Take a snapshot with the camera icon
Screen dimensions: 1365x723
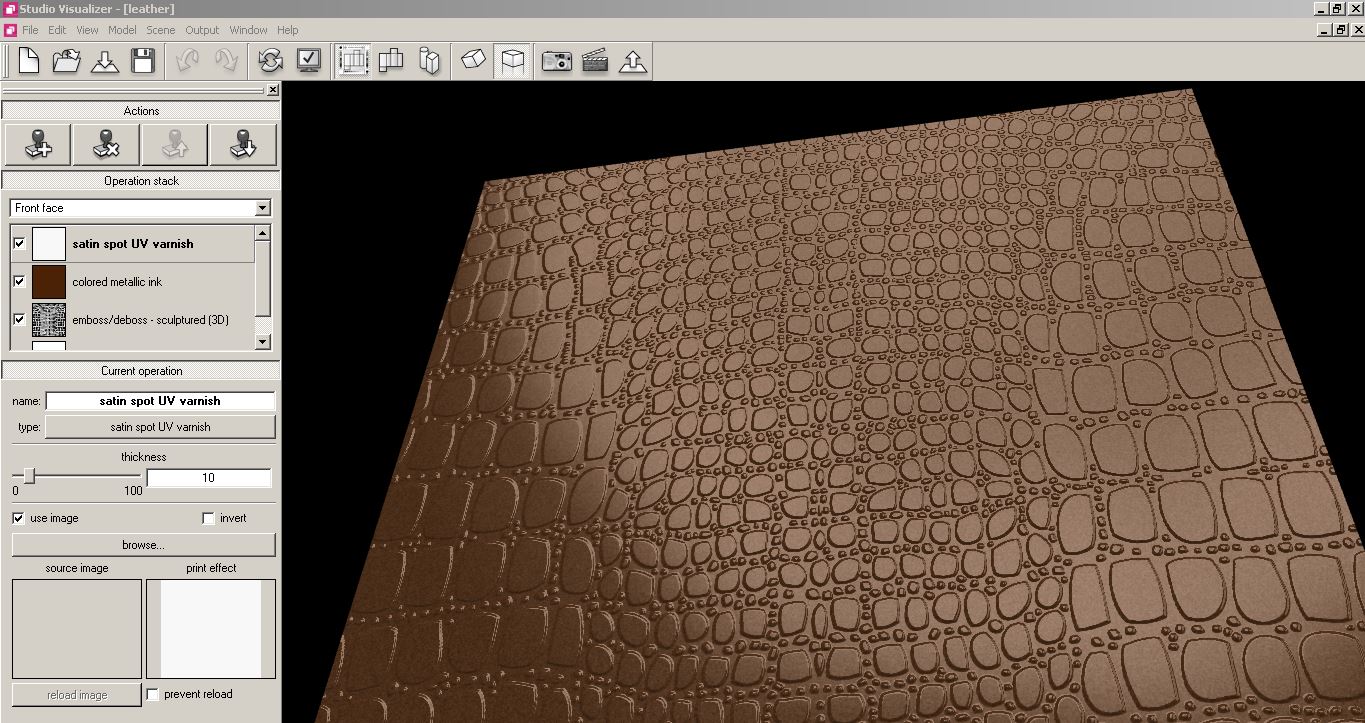[556, 61]
